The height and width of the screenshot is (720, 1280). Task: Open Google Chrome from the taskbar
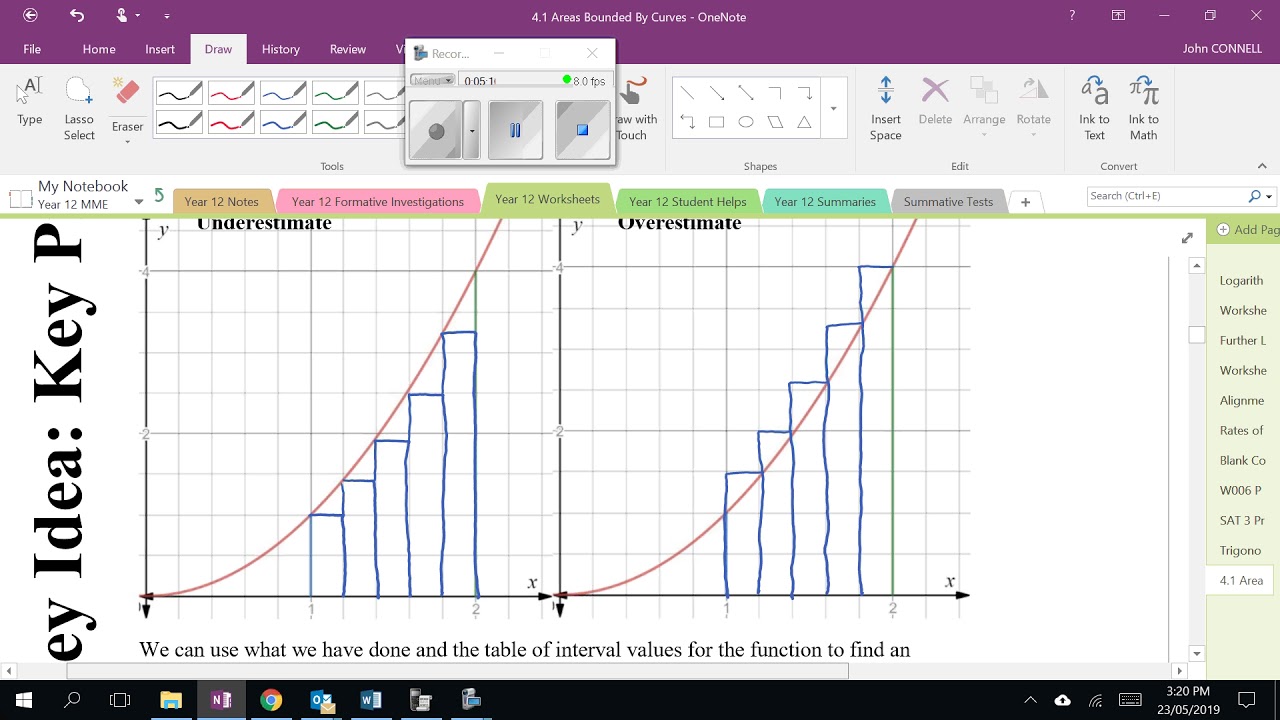271,700
